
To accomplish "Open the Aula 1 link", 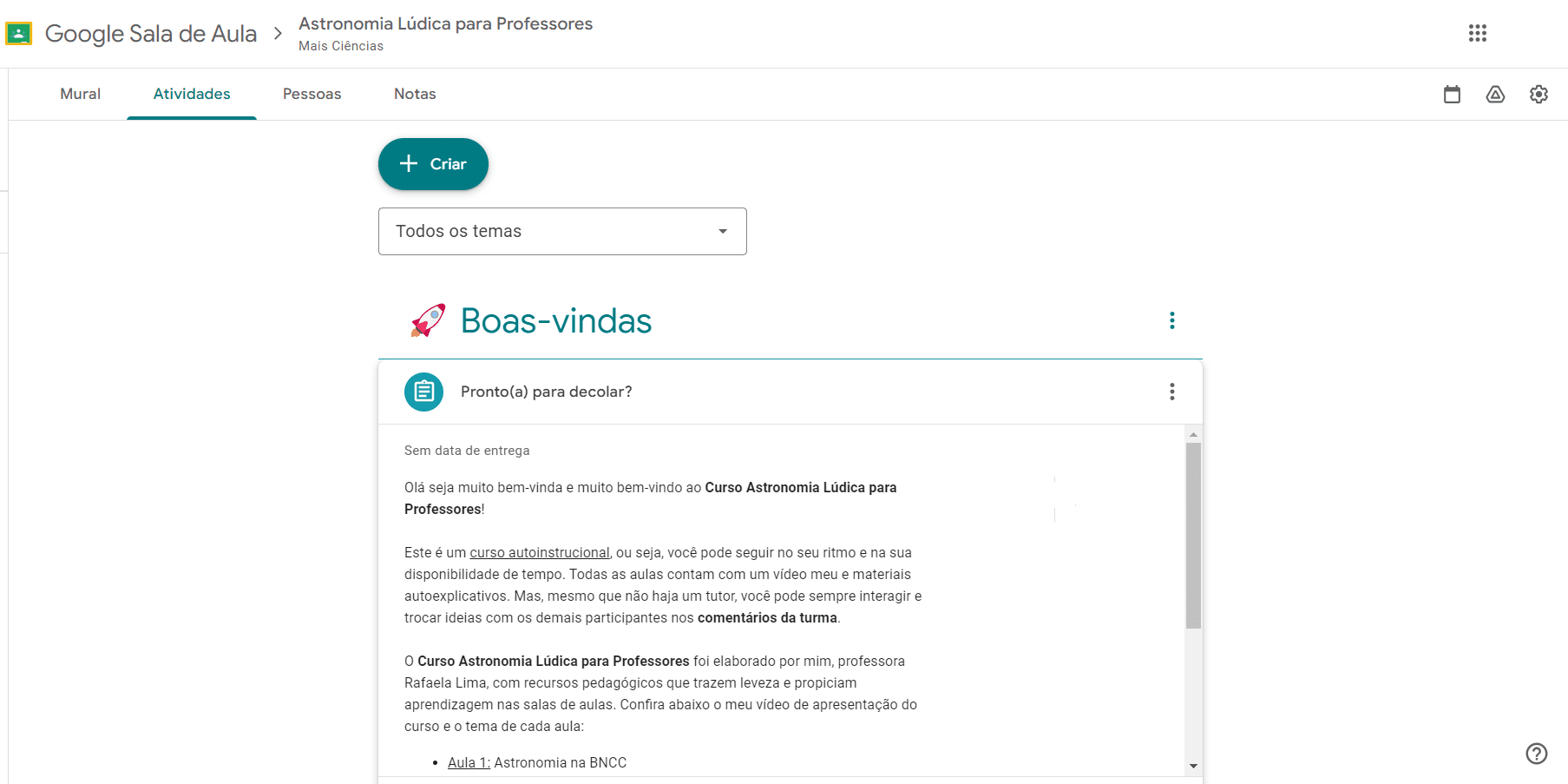I will [x=469, y=762].
